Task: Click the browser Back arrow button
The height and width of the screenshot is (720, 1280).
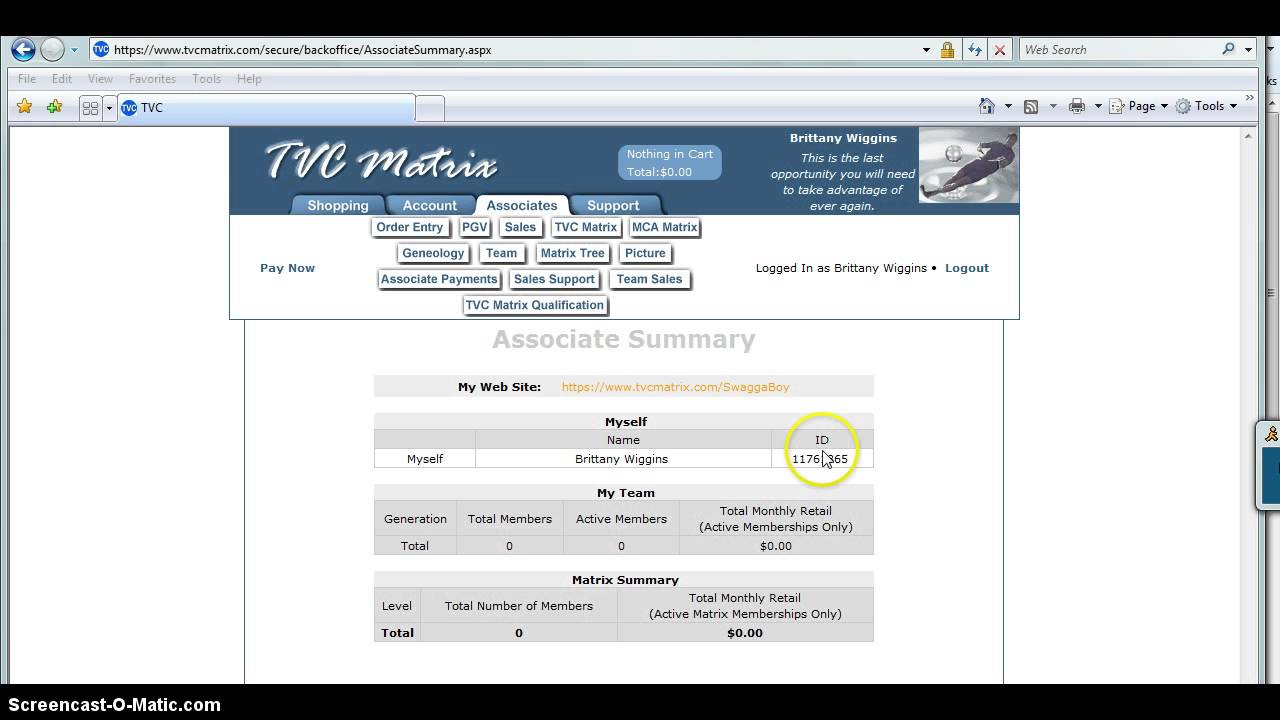Action: [24, 49]
